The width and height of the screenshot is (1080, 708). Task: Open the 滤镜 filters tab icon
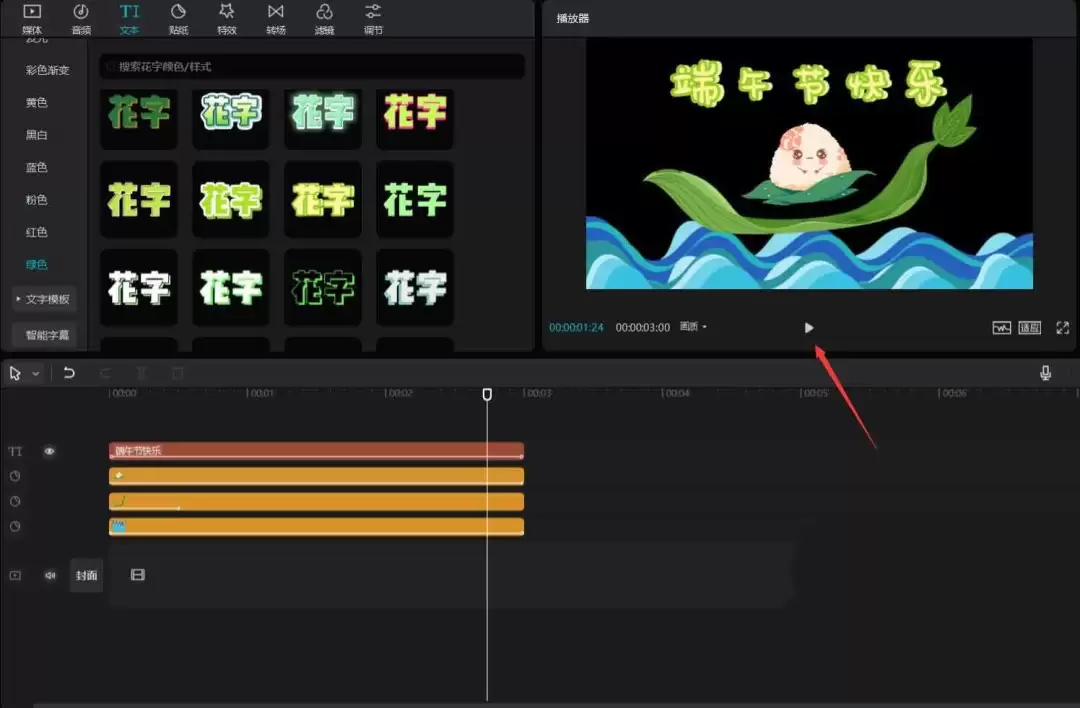pos(324,12)
